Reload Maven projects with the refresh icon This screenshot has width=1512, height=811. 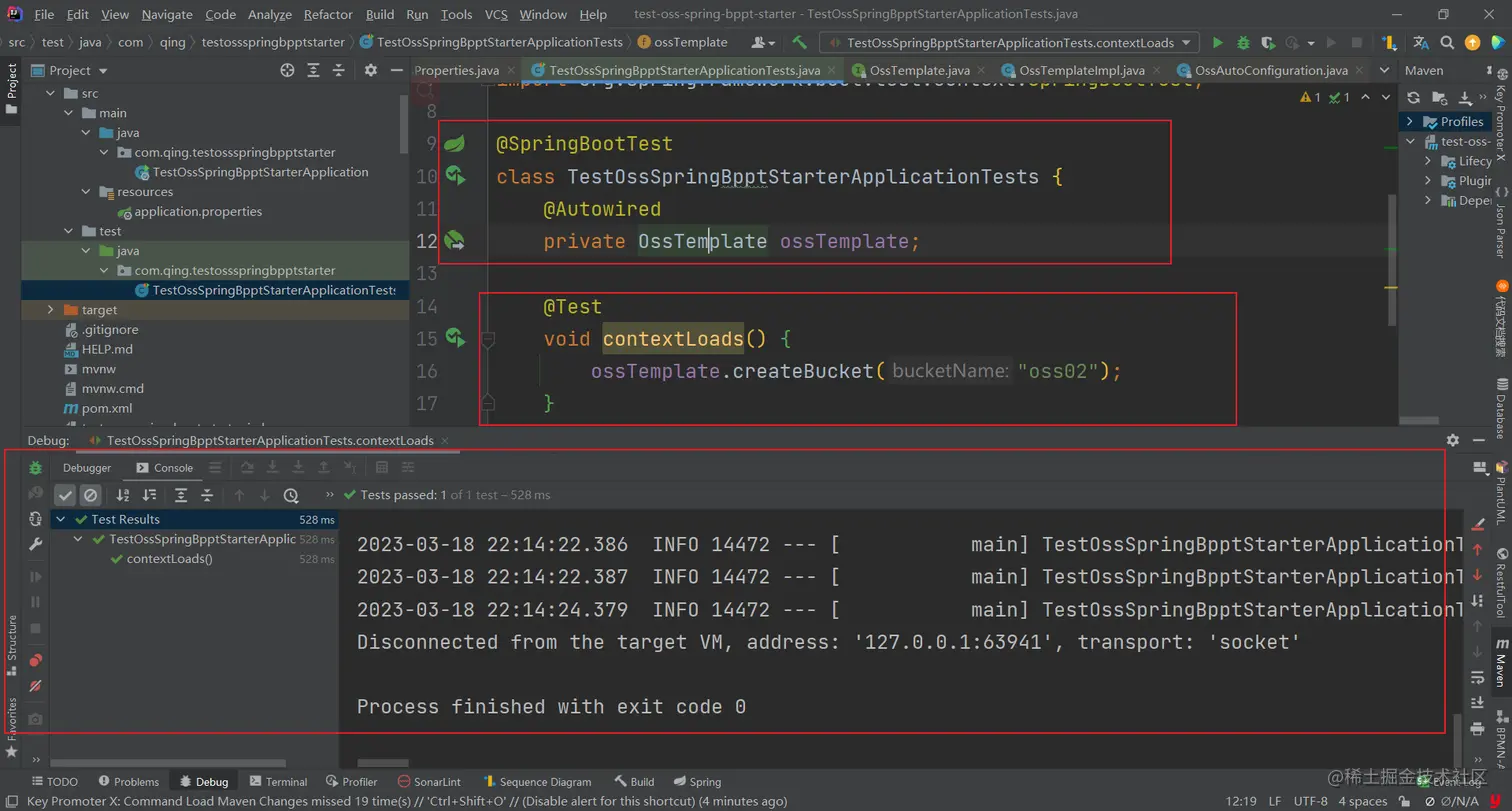(x=1413, y=98)
